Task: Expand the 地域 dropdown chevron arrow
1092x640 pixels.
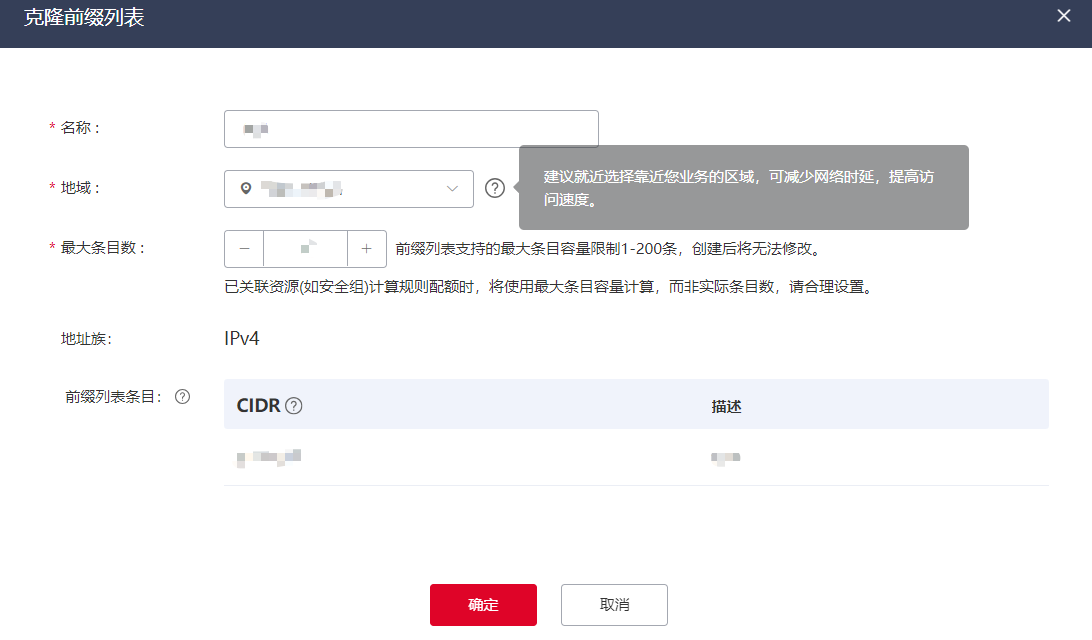Action: pos(452,189)
